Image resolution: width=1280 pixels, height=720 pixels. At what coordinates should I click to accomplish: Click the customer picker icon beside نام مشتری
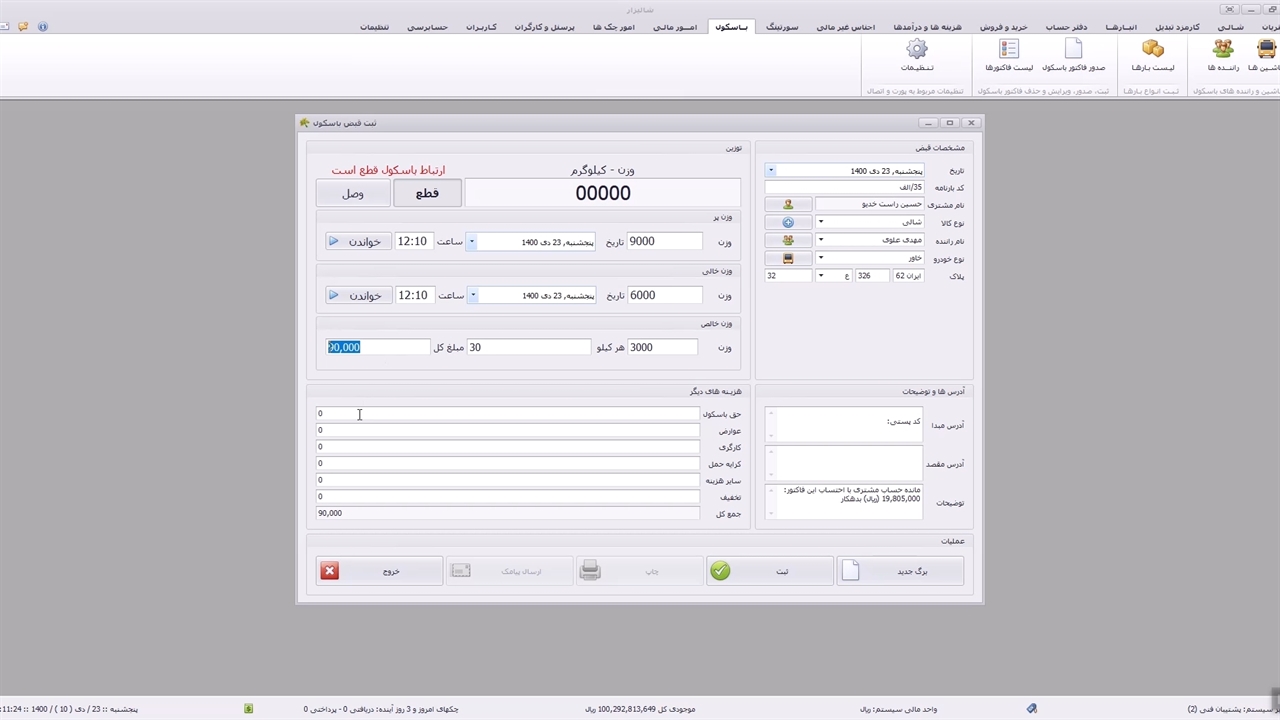click(788, 204)
